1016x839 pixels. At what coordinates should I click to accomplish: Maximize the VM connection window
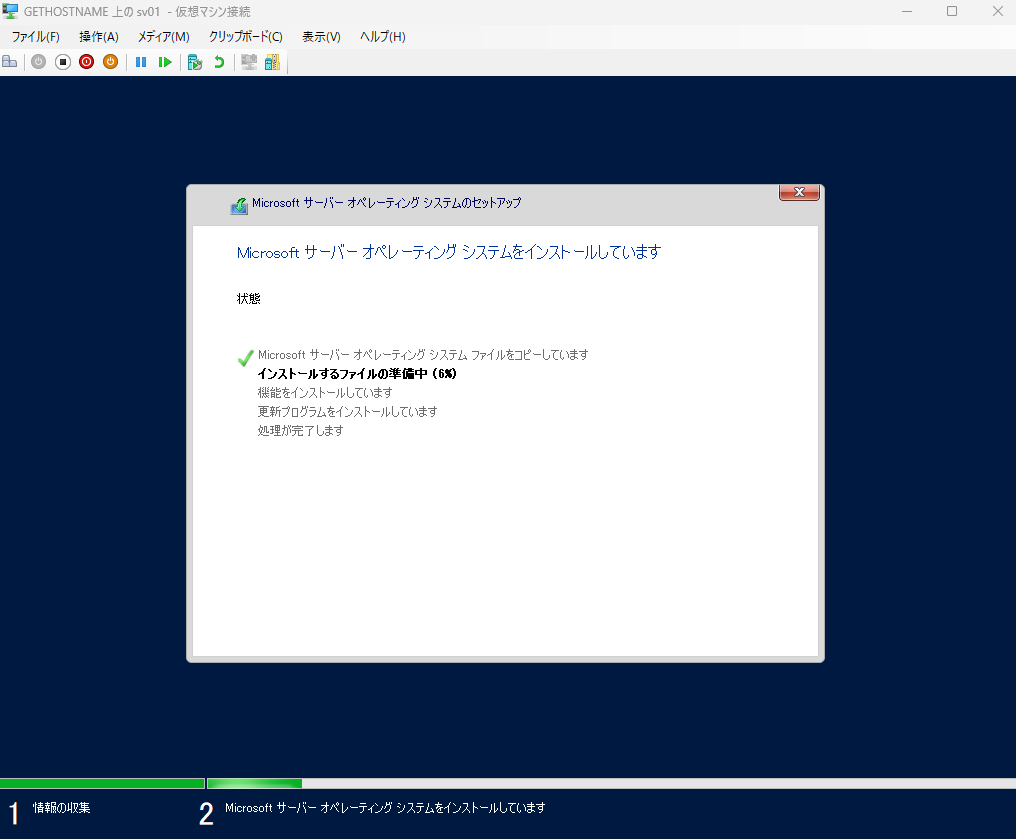[x=952, y=11]
